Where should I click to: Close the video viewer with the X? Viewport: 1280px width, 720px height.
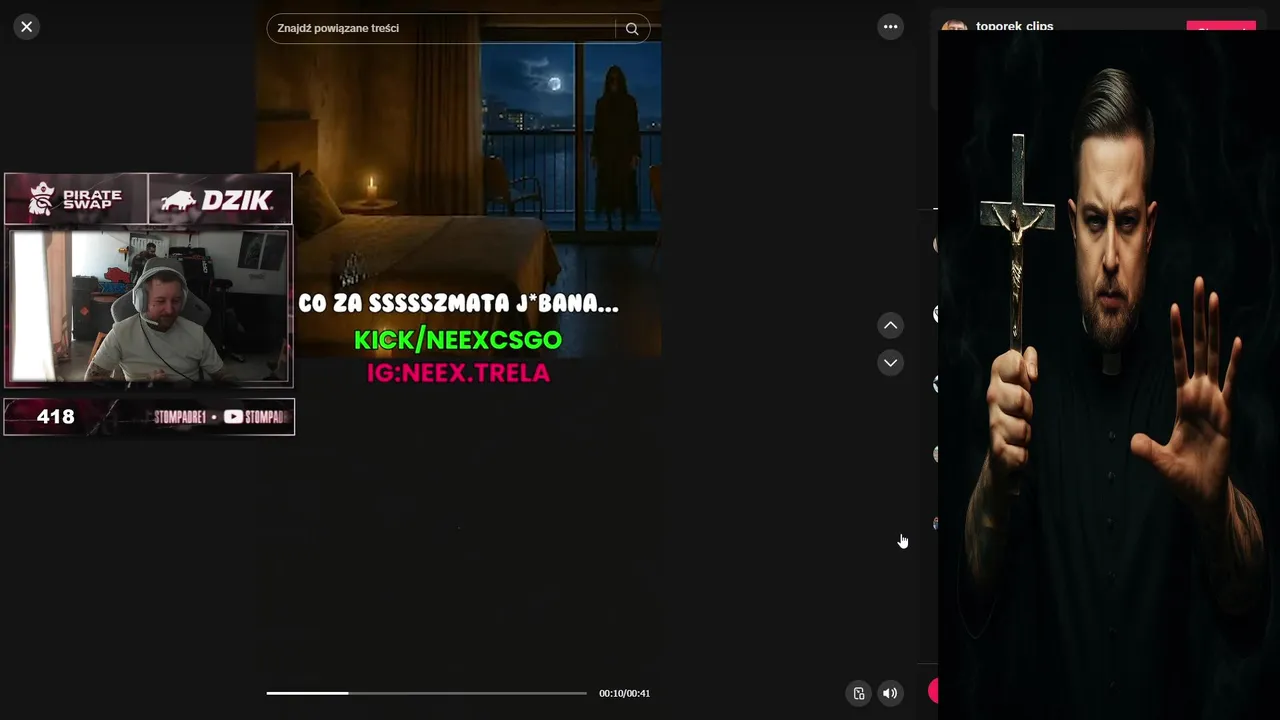27,27
